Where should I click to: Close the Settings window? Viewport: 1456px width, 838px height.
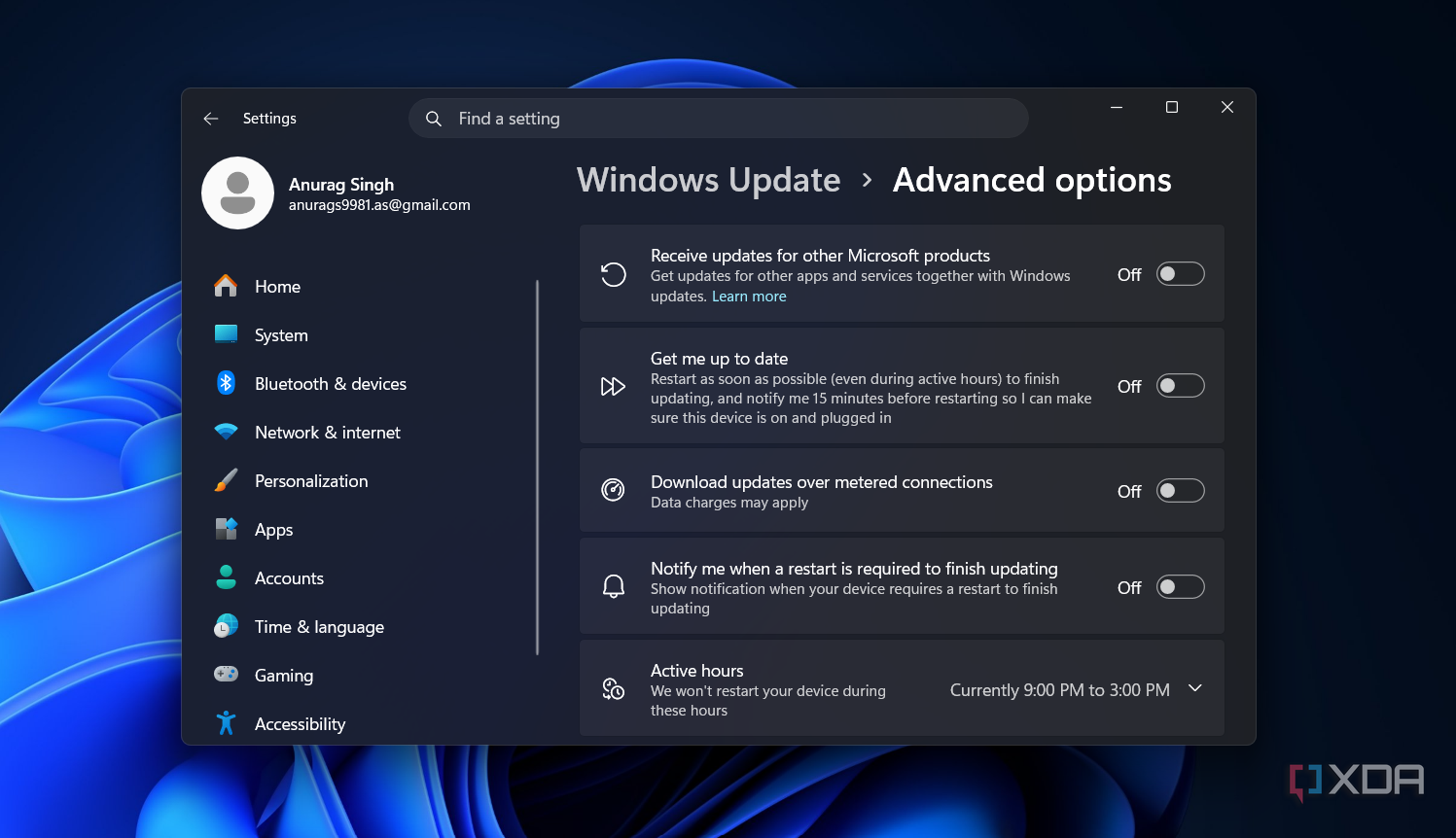pos(1227,107)
